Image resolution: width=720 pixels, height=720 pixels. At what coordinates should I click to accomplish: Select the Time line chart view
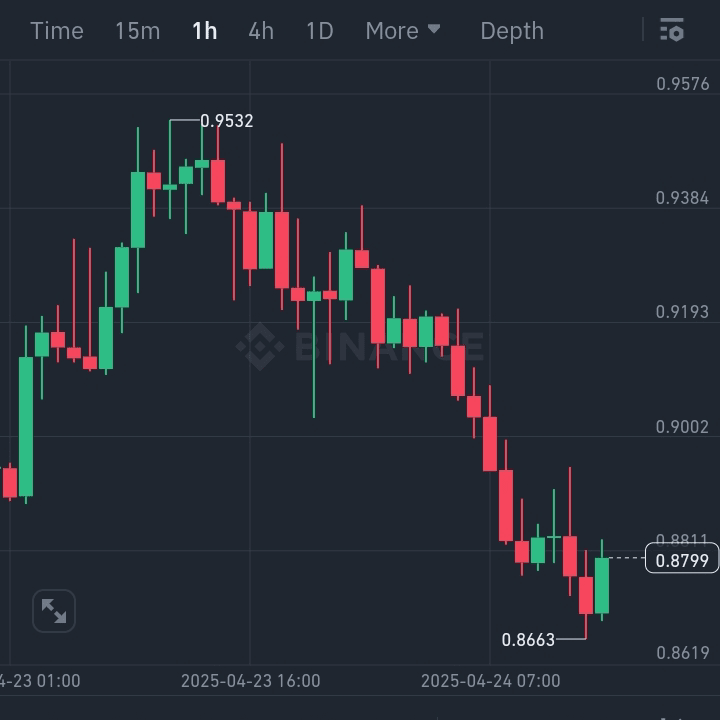coord(57,31)
